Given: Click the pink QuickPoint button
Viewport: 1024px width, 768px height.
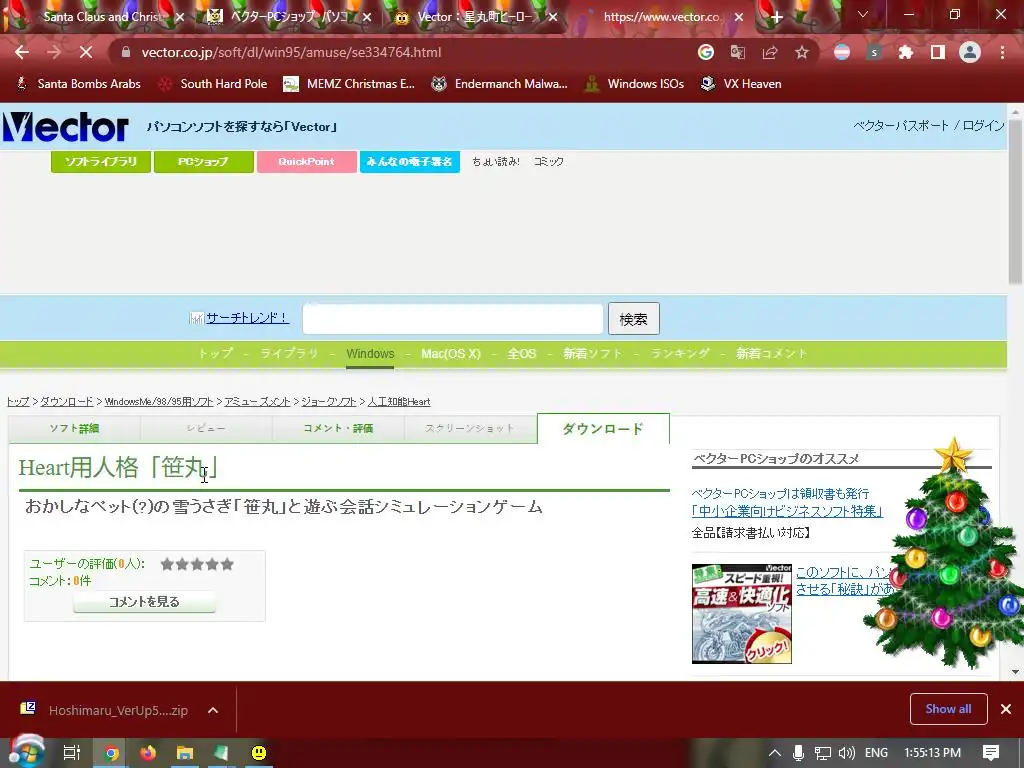Looking at the screenshot, I should [306, 162].
